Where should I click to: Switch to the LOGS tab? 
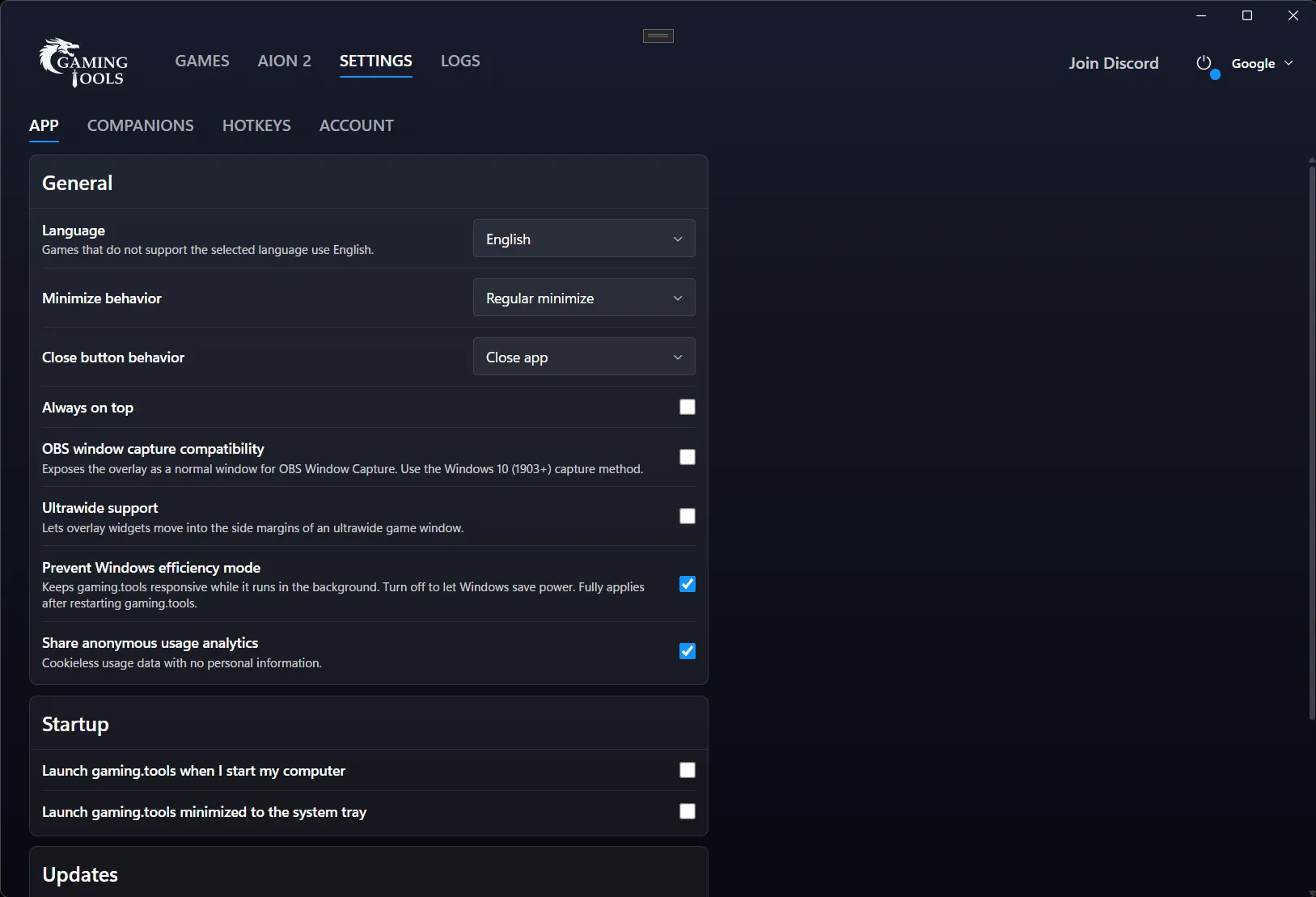[x=460, y=61]
